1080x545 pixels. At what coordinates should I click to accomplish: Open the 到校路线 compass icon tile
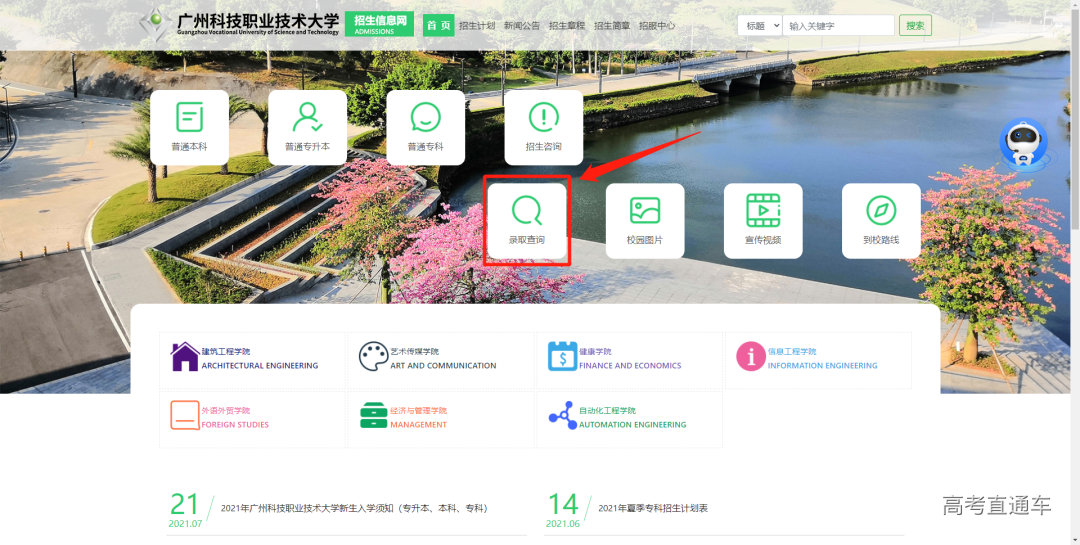pyautogui.click(x=881, y=221)
